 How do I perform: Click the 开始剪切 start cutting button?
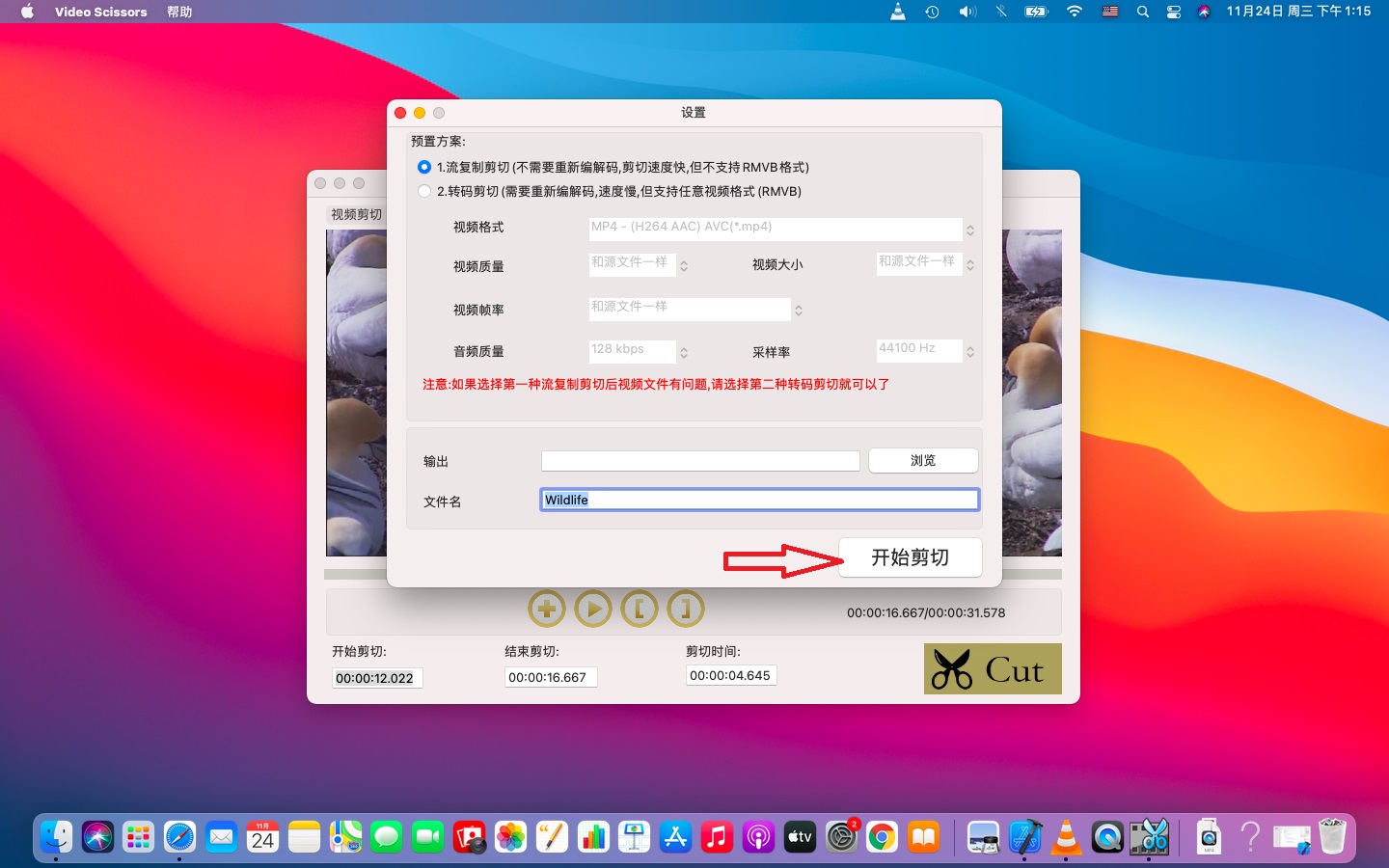[x=911, y=557]
